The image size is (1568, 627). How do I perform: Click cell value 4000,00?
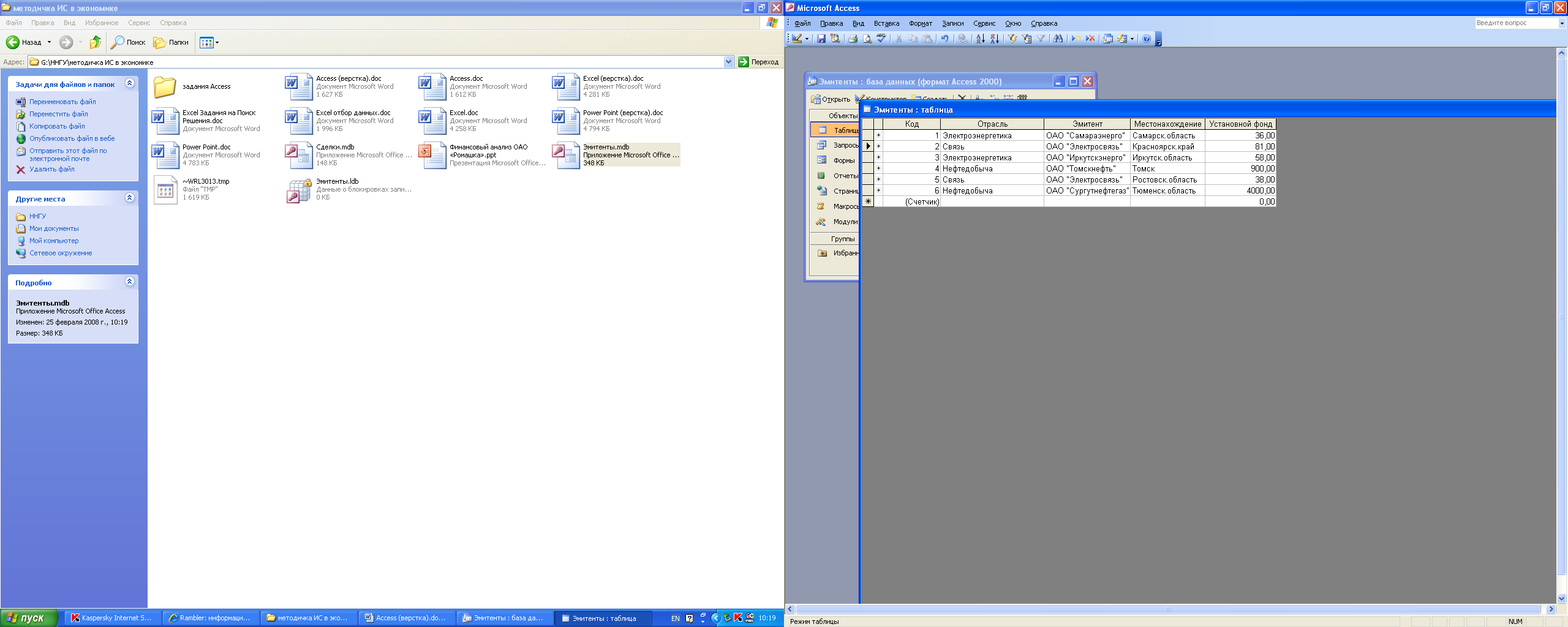(x=1240, y=190)
